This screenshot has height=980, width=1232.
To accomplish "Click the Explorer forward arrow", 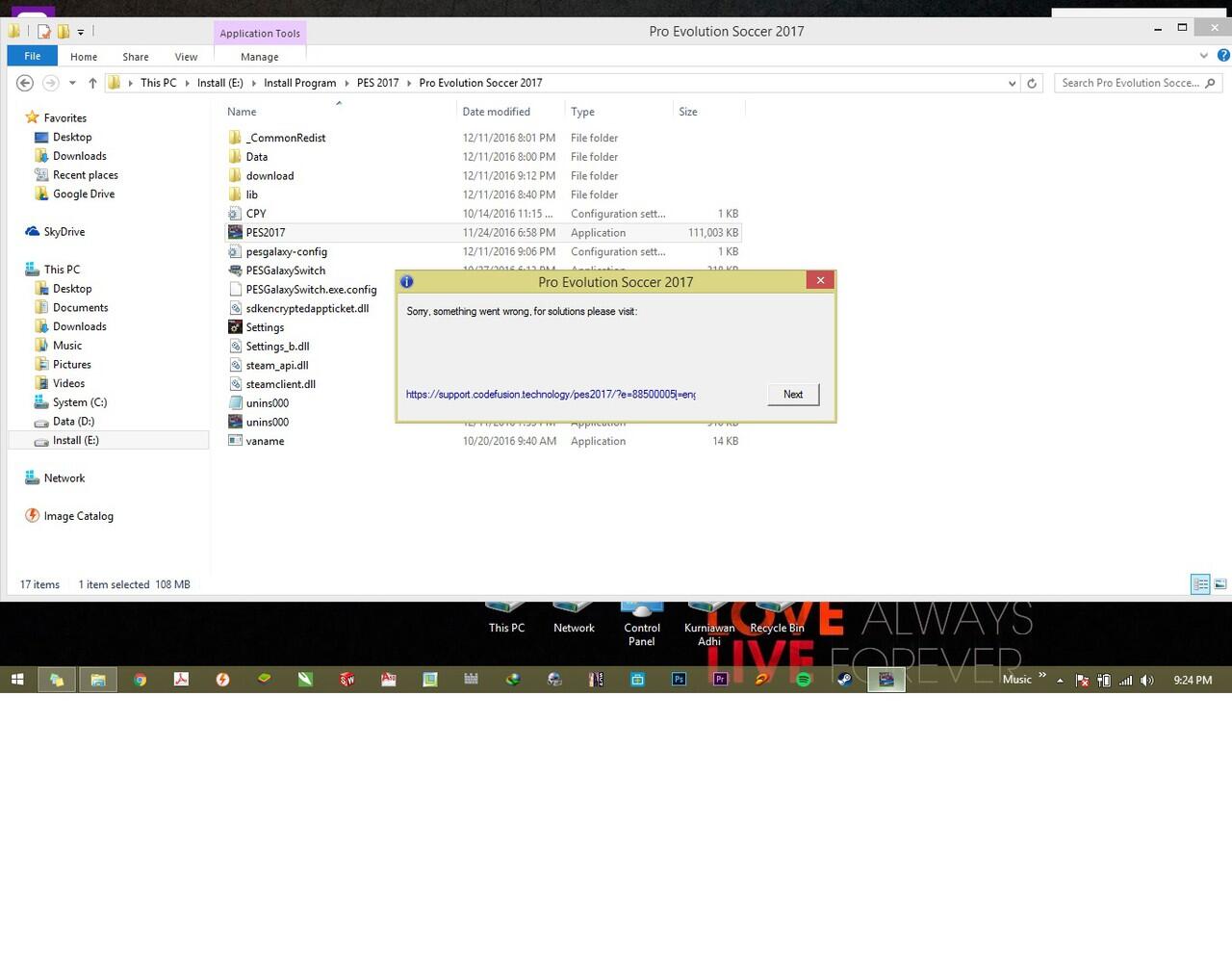I will pos(51,83).
